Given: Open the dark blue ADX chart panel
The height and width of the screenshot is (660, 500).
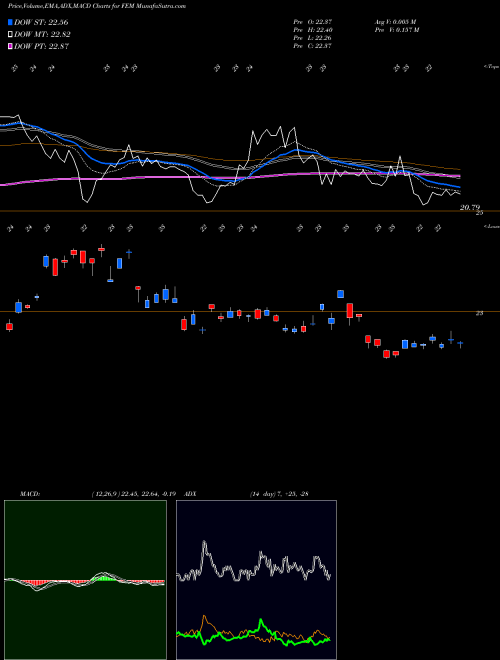Looking at the screenshot, I should pyautogui.click(x=256, y=580).
